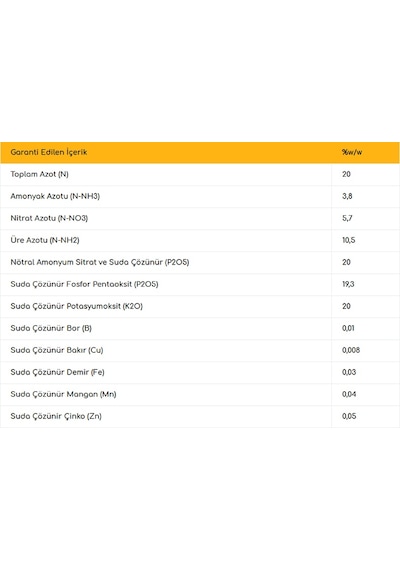
Task: Select the Toplam Azot (N) row
Action: pyautogui.click(x=200, y=174)
